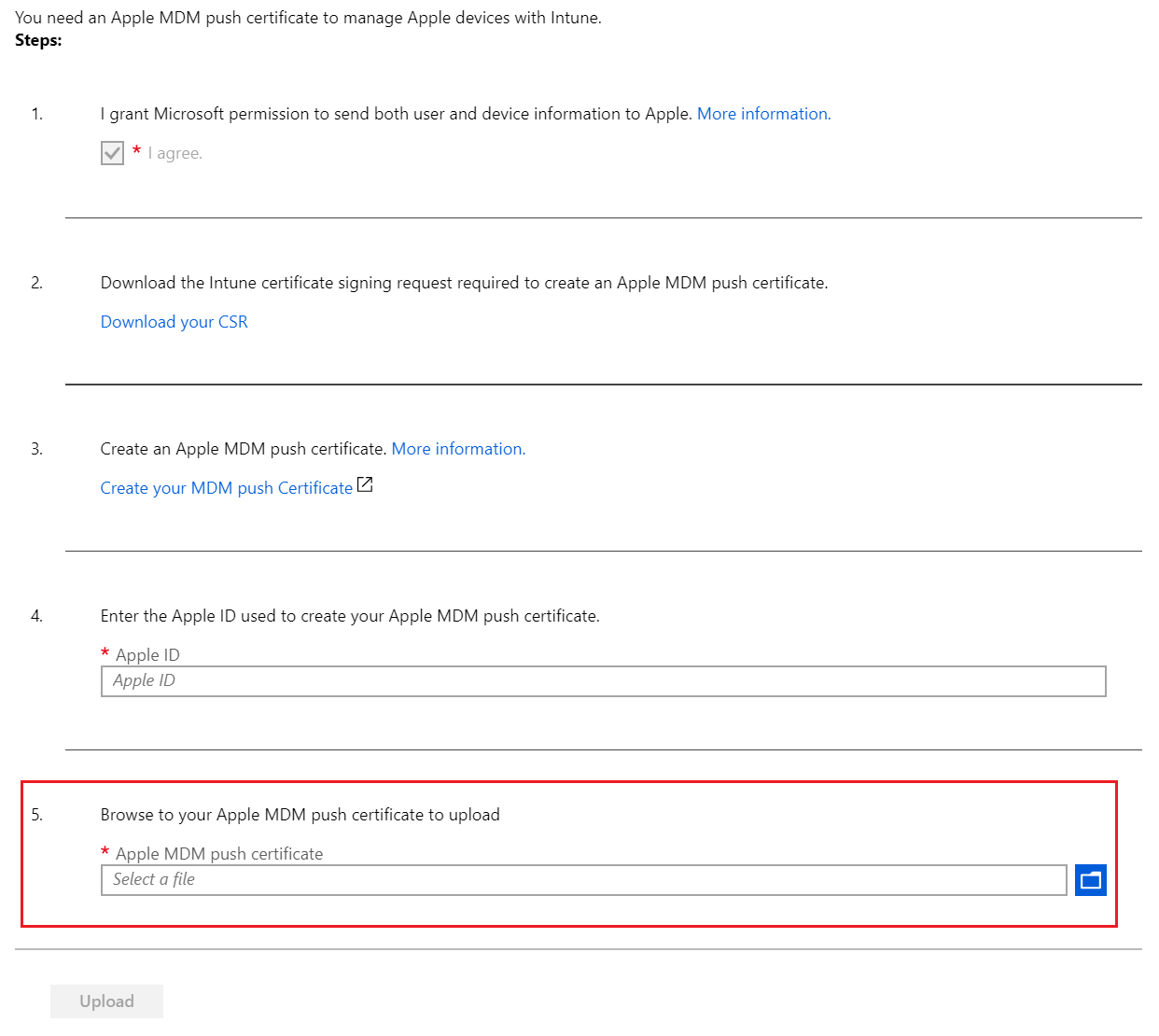Viewport: 1159px width, 1036px height.
Task: Click red asterisk beside I agree
Action: (137, 151)
